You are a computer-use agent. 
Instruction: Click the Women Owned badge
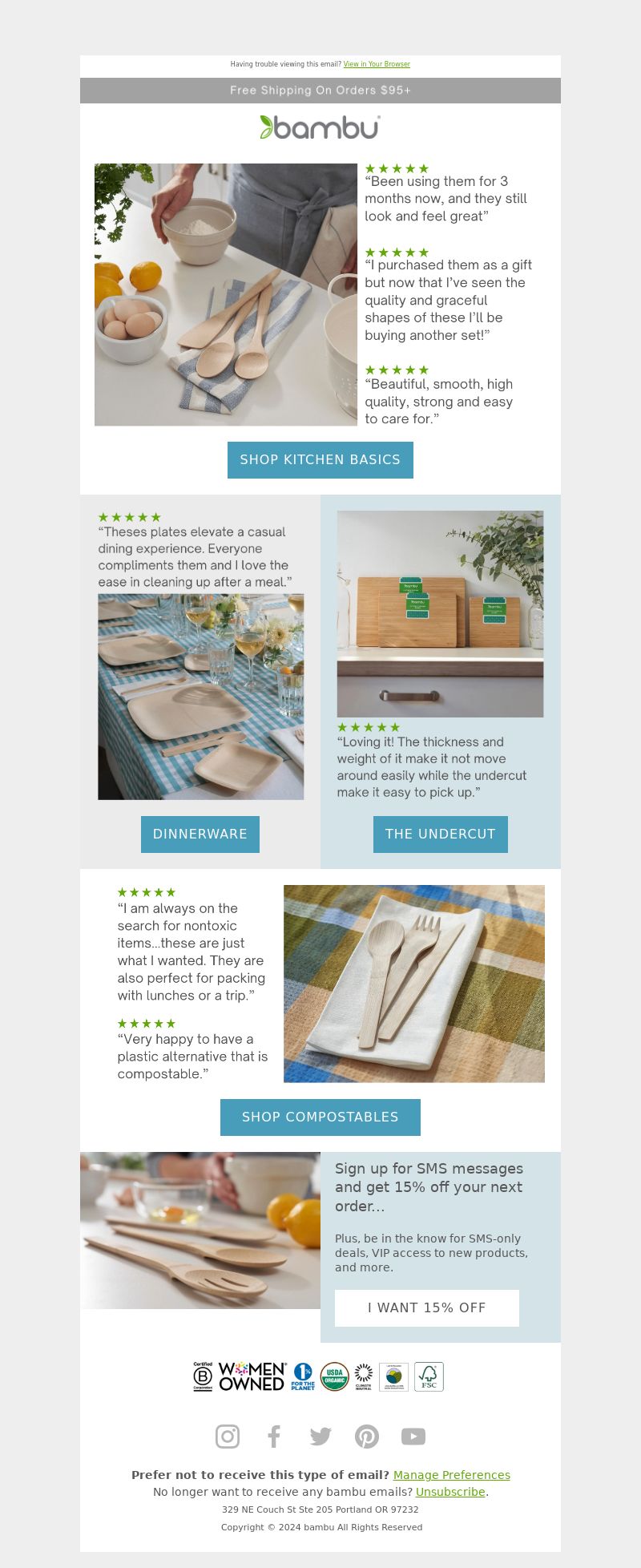tap(252, 1376)
